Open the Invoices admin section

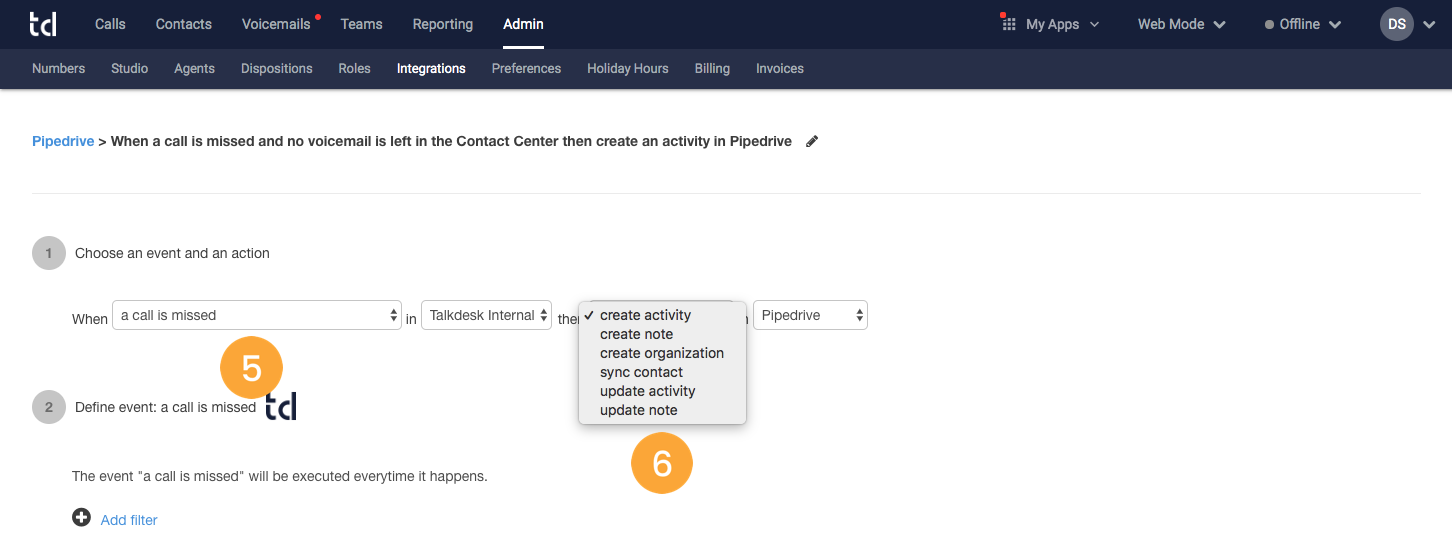tap(780, 69)
